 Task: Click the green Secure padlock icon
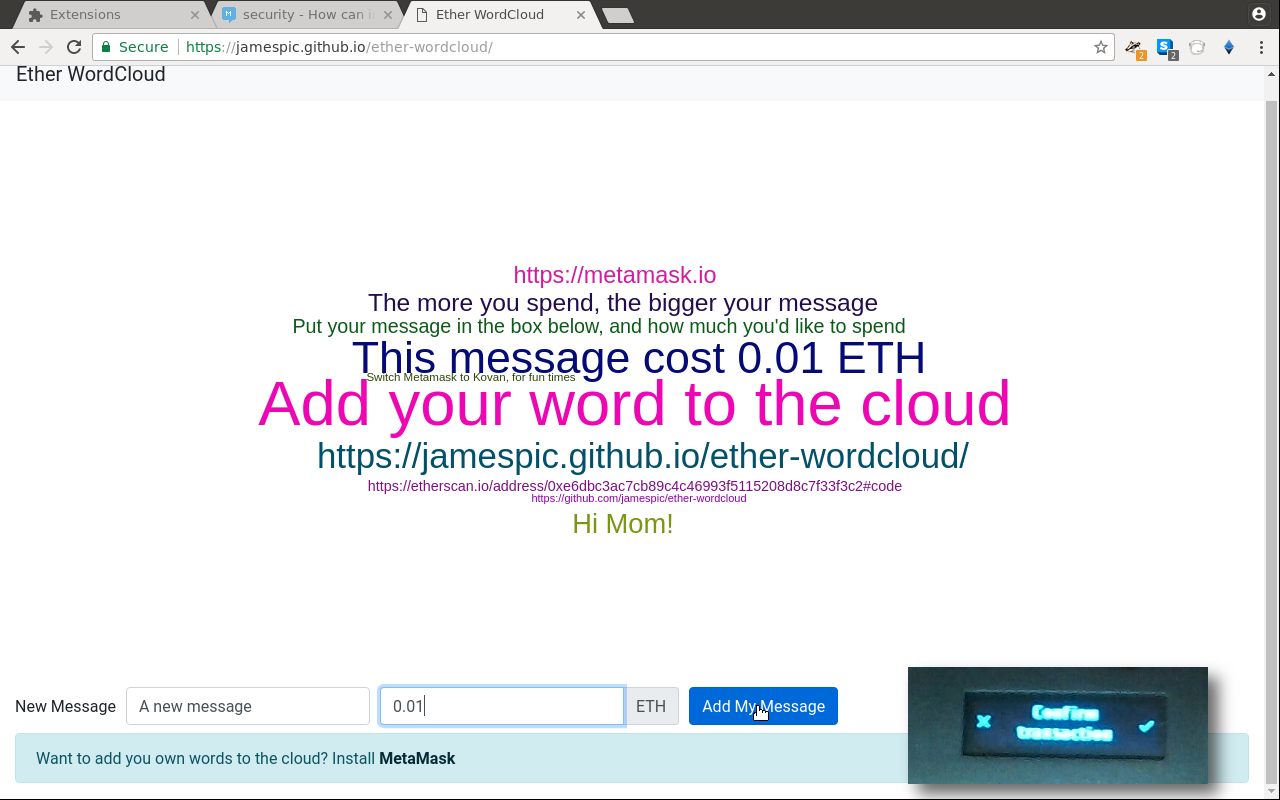(x=106, y=47)
